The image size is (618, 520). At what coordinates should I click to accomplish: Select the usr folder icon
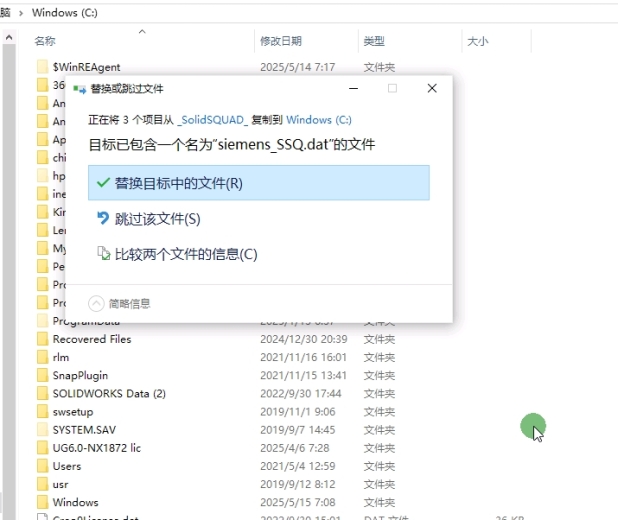point(42,484)
